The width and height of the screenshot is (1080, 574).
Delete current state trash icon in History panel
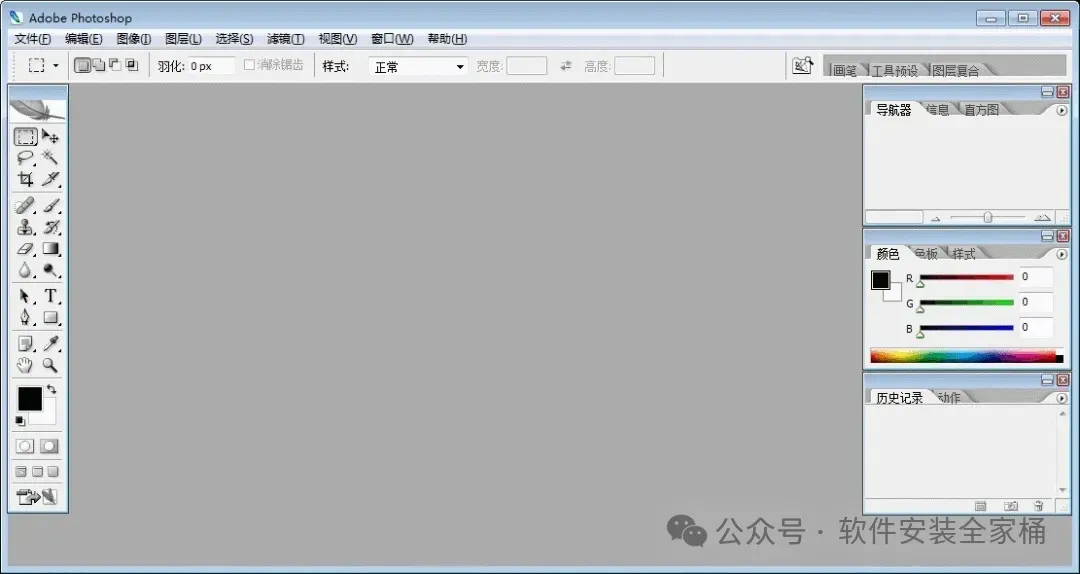(x=1039, y=506)
